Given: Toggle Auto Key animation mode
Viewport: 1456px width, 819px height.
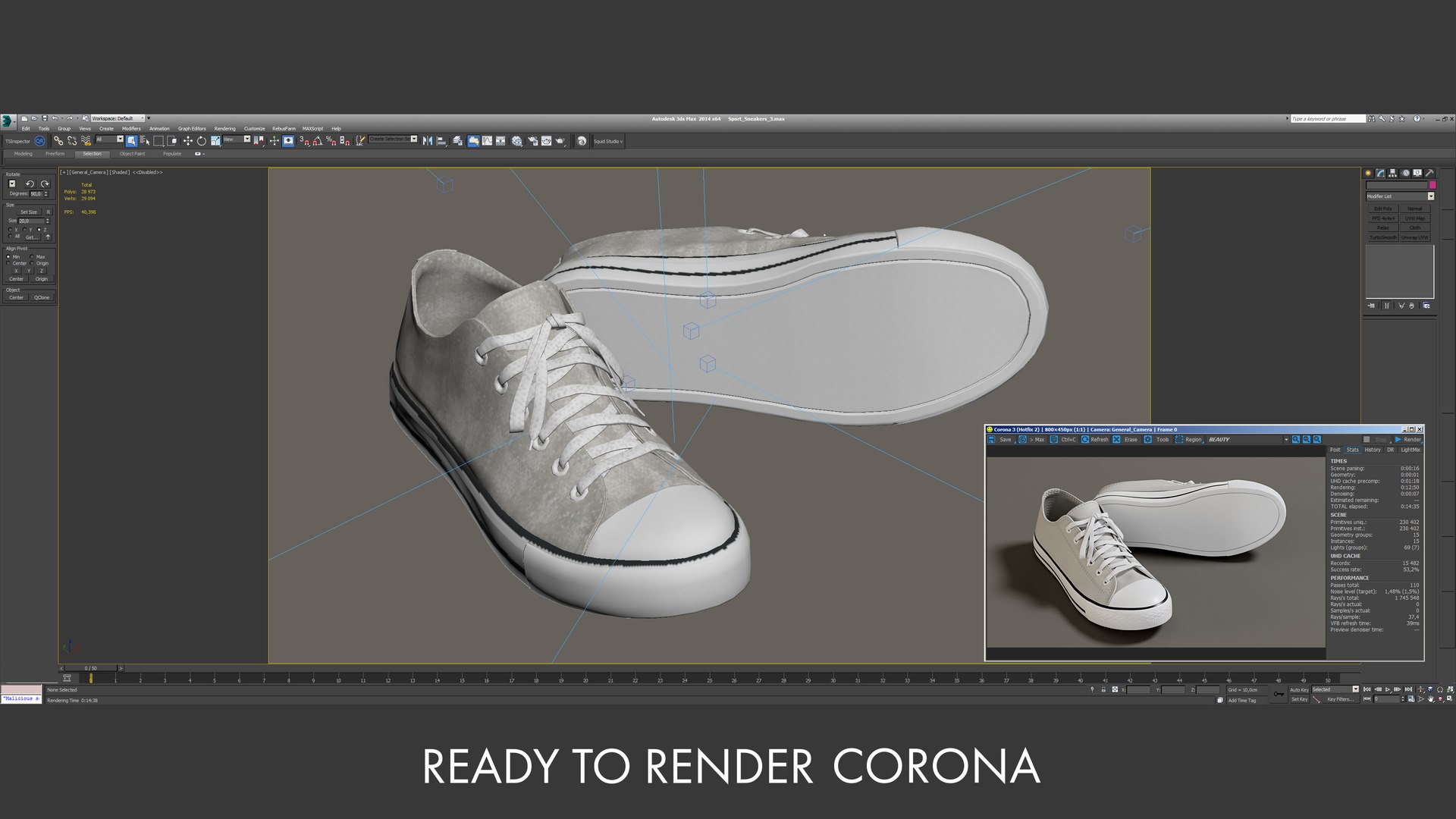Looking at the screenshot, I should [1299, 689].
